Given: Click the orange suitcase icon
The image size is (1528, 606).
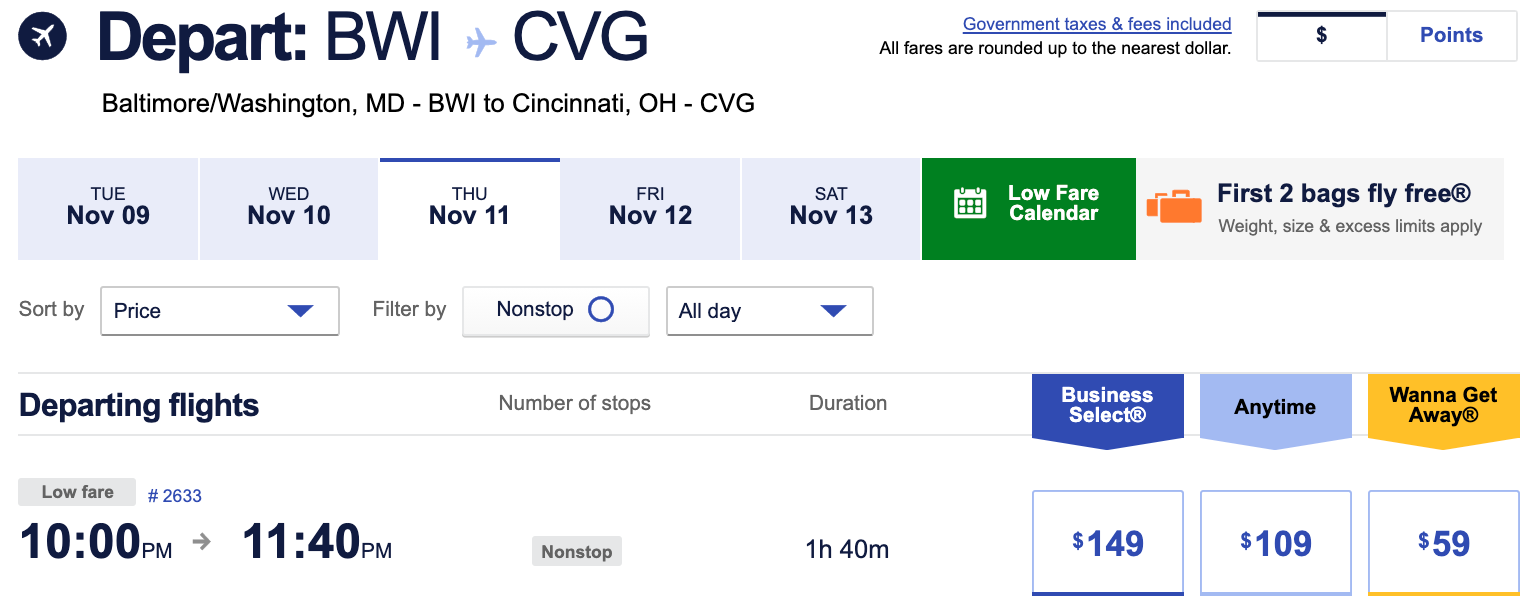Looking at the screenshot, I should 1174,207.
